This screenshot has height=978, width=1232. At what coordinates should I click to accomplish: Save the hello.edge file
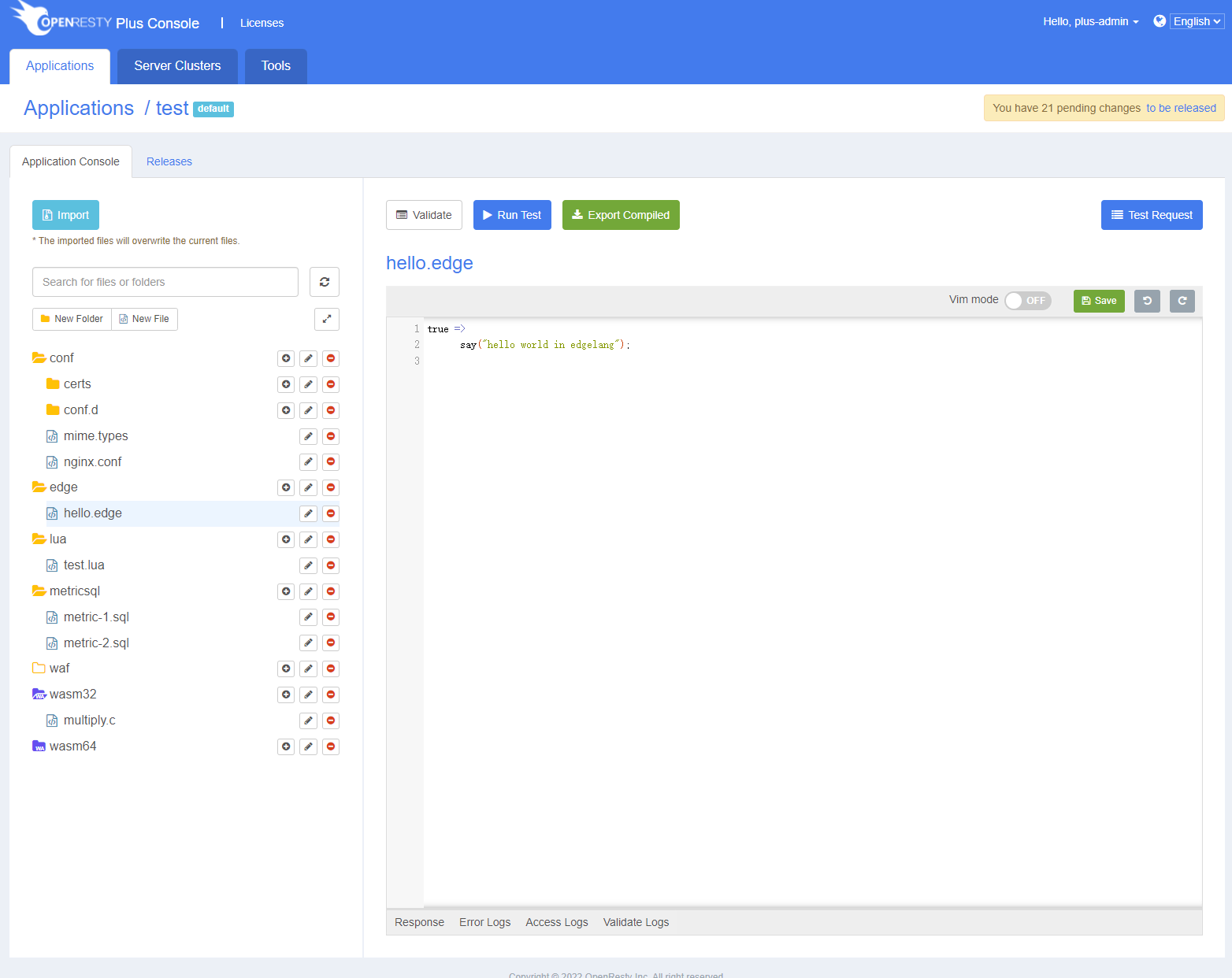point(1099,301)
